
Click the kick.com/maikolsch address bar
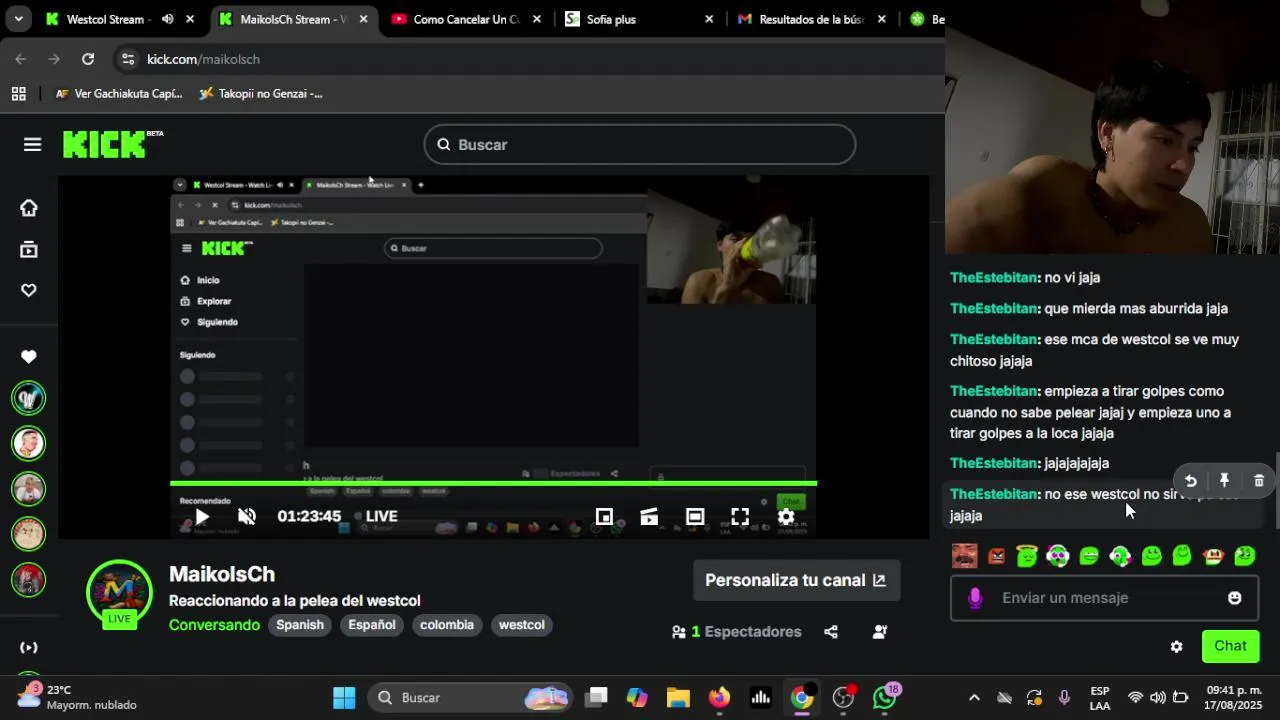(x=204, y=60)
